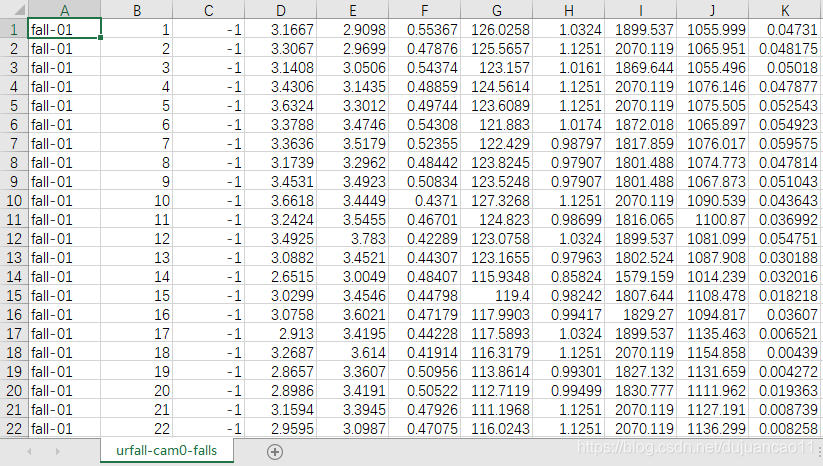Click cell with value 1136.299

coord(712,429)
